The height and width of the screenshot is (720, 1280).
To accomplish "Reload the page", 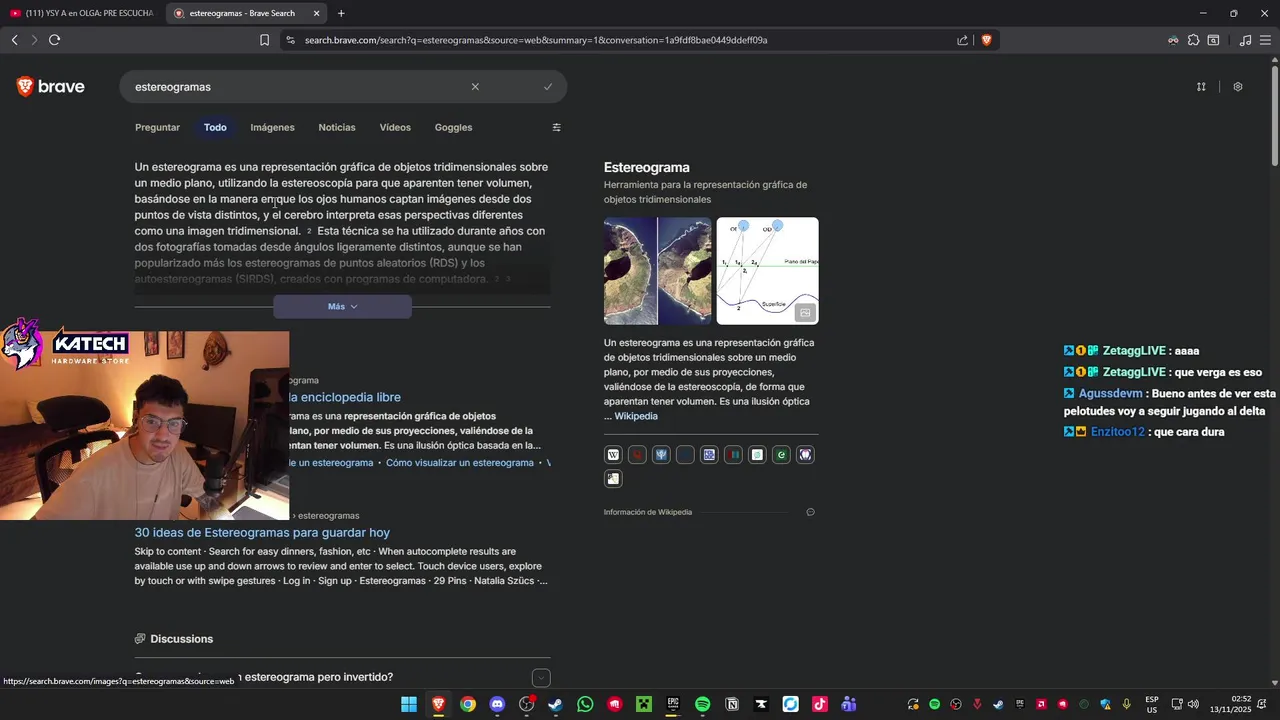I will coord(54,40).
